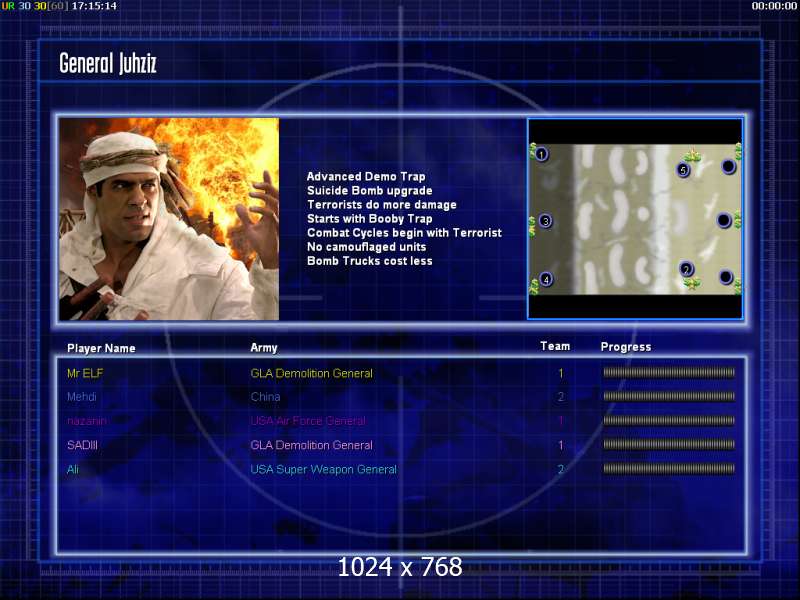Select player name Mr ELF
Image resolution: width=800 pixels, height=600 pixels.
[85, 373]
